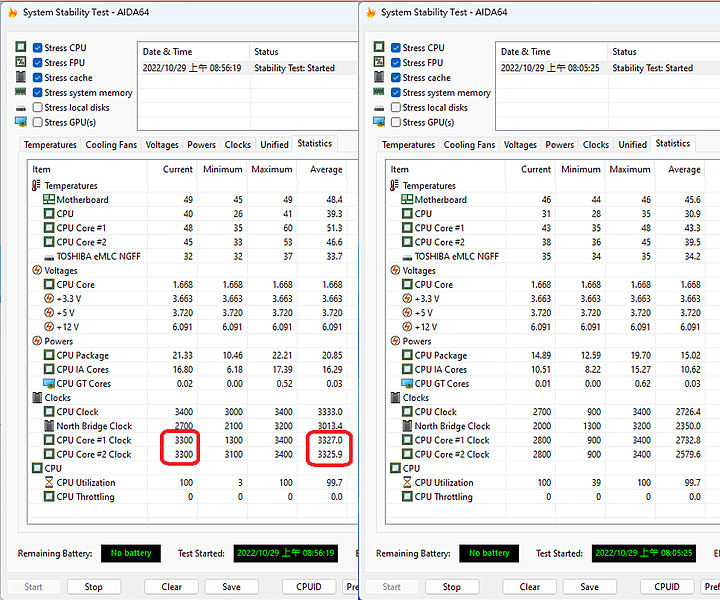Click system memory RAM icon in left window
This screenshot has height=600, width=720.
(x=21, y=92)
